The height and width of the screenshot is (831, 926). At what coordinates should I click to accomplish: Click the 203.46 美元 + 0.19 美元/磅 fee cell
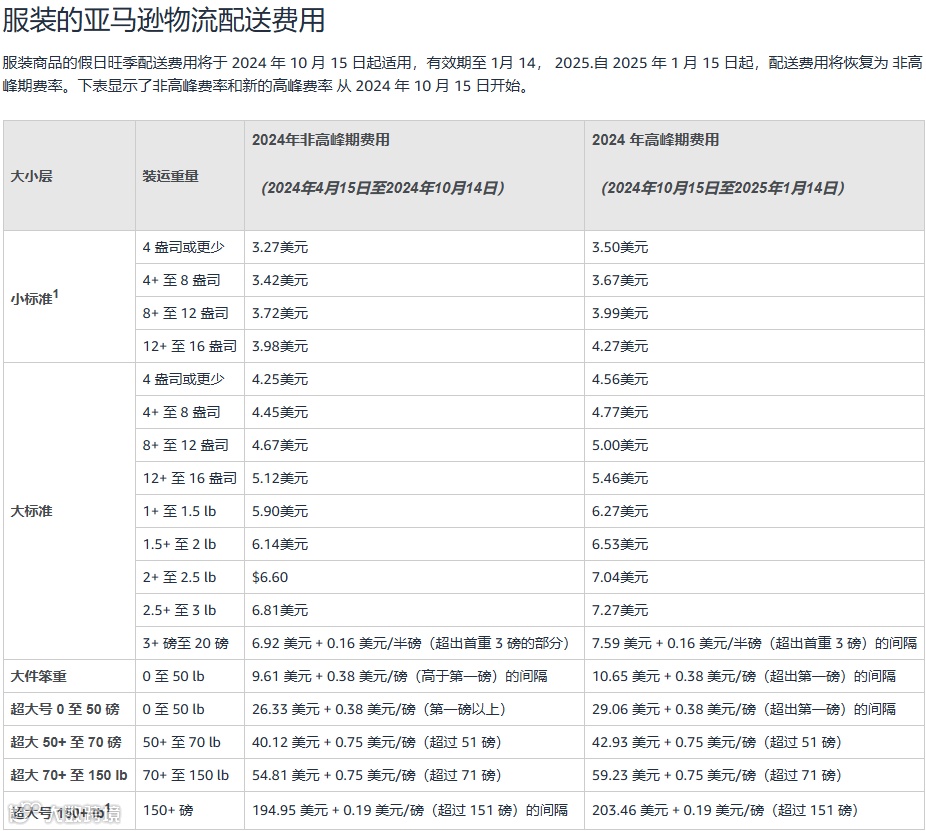click(755, 810)
